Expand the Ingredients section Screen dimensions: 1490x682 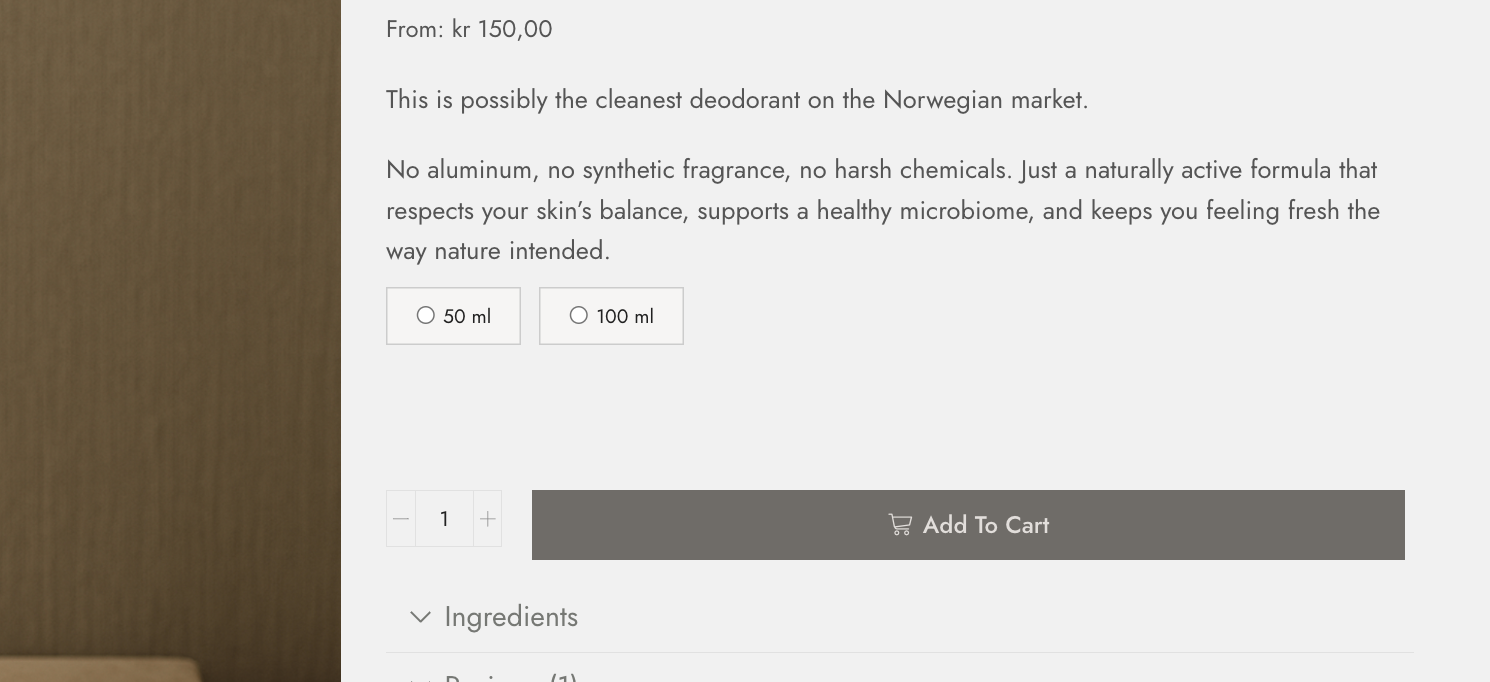[511, 617]
